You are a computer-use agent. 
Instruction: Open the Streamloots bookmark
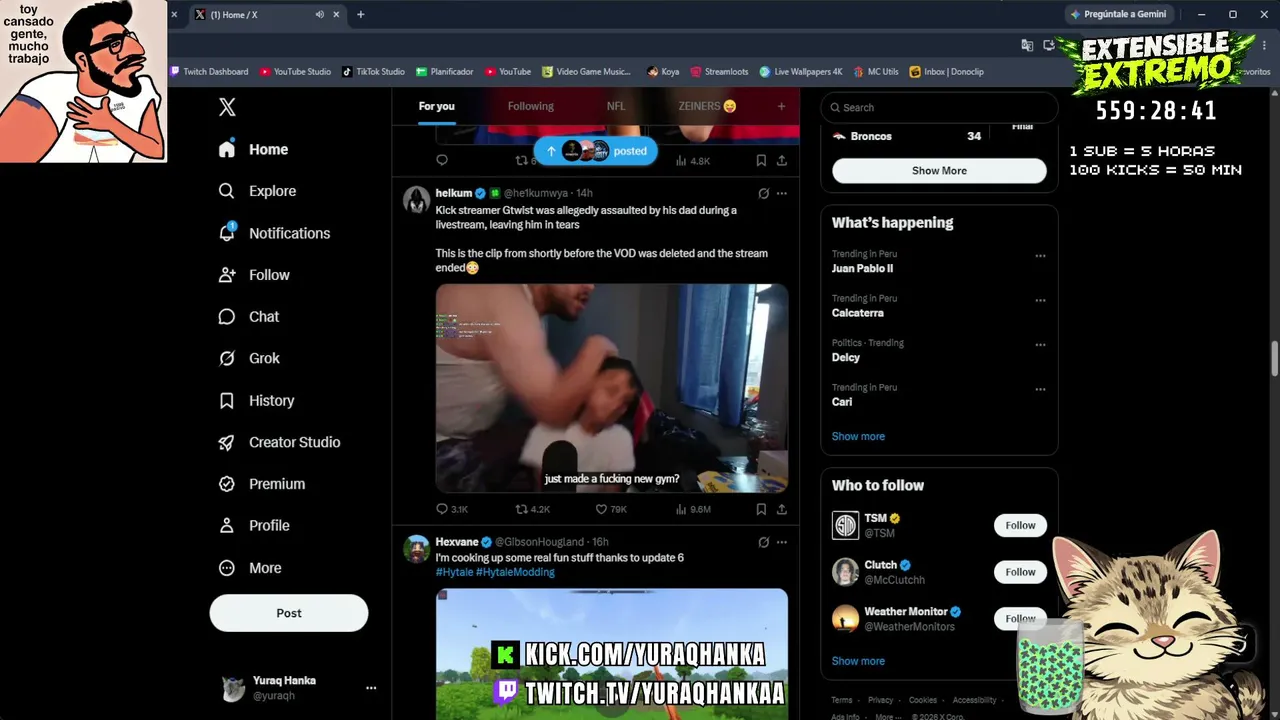coord(719,72)
